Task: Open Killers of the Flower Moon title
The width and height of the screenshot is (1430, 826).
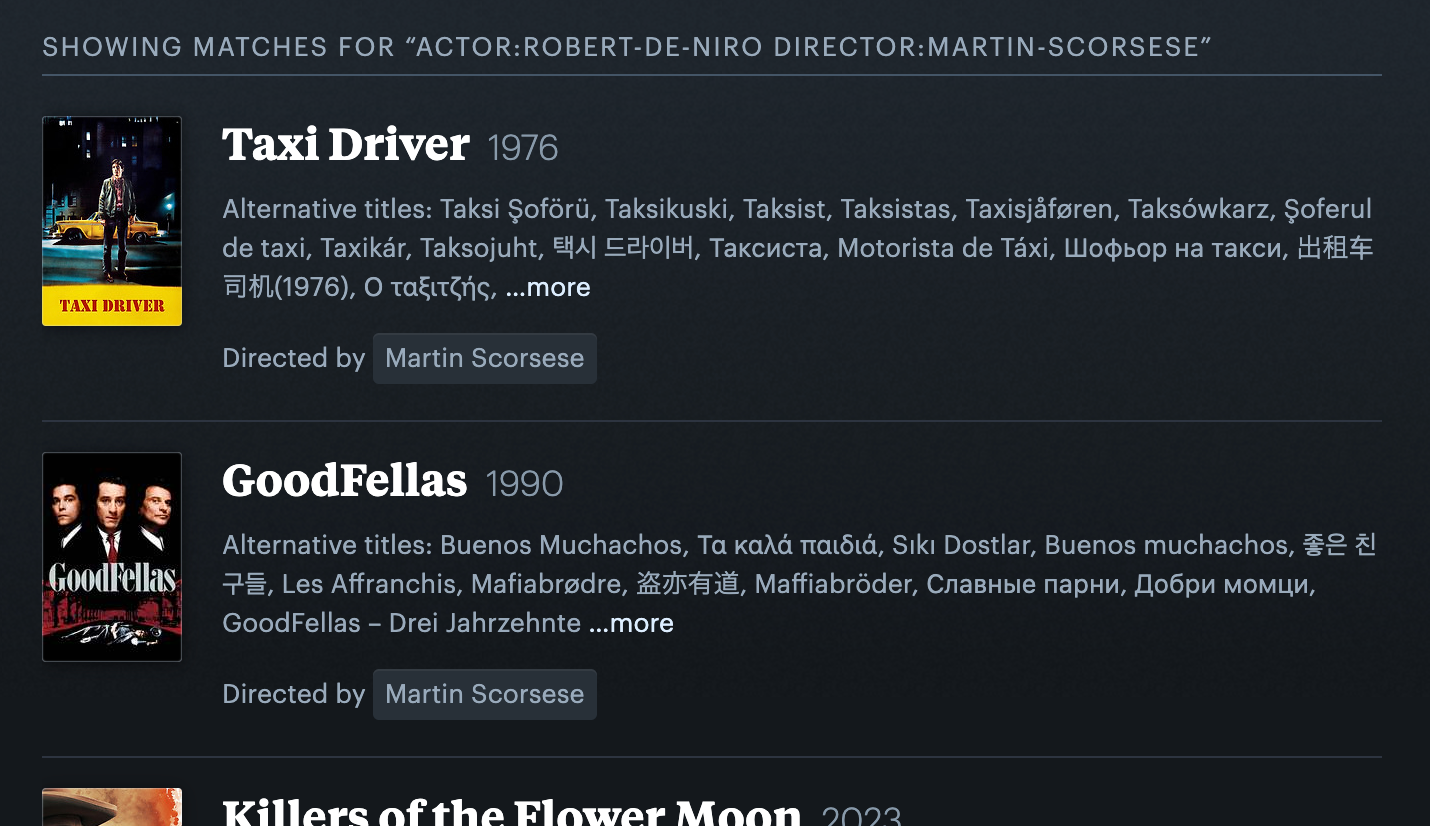Action: pyautogui.click(x=511, y=812)
